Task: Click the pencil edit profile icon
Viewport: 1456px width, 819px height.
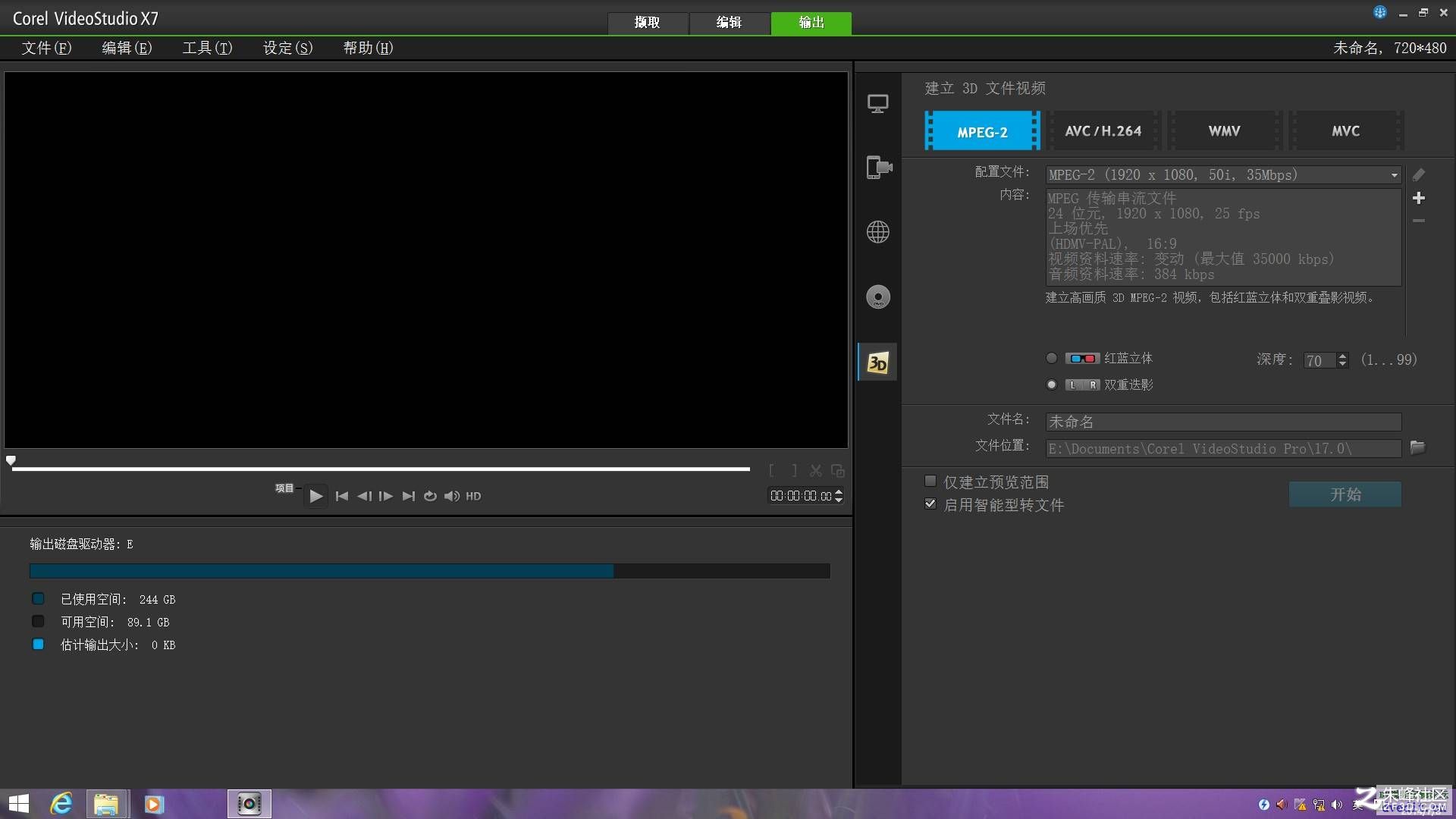Action: (x=1418, y=175)
